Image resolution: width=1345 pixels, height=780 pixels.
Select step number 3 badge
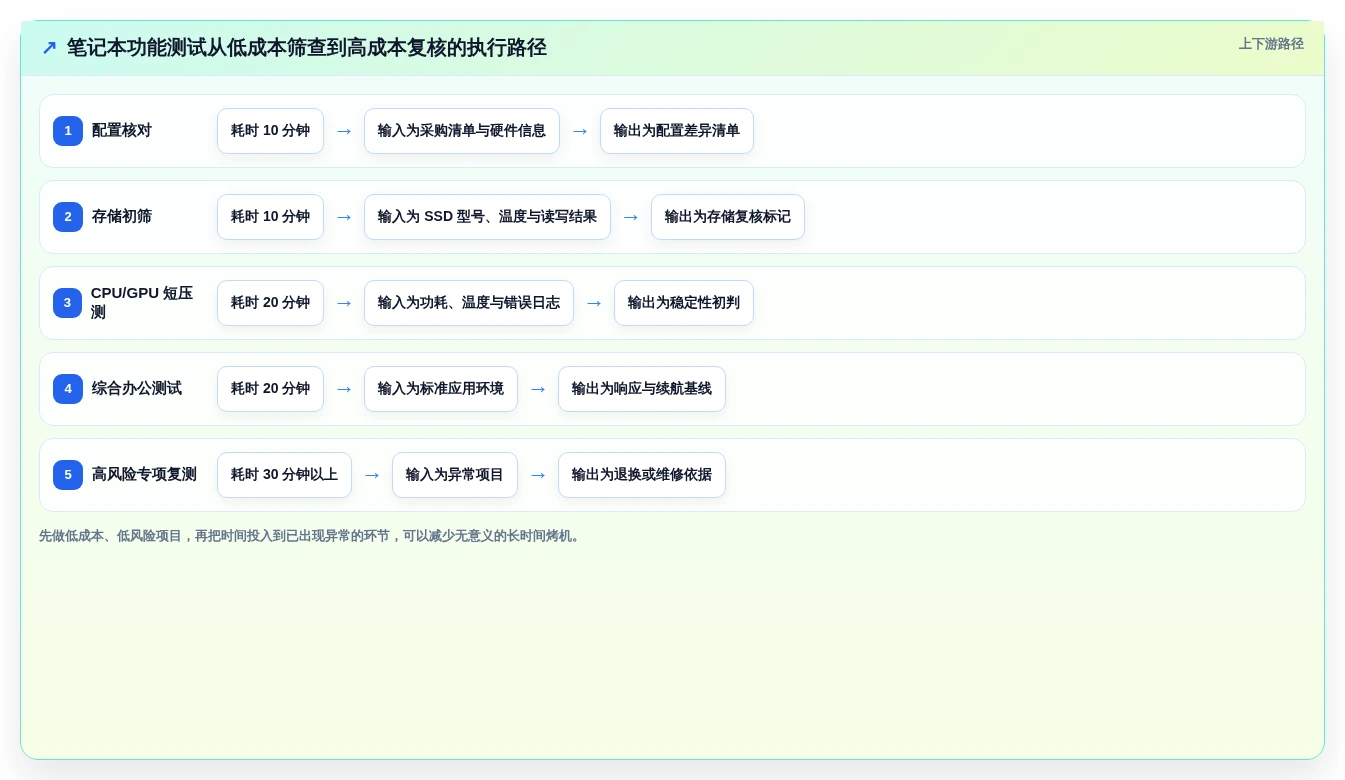(x=68, y=303)
